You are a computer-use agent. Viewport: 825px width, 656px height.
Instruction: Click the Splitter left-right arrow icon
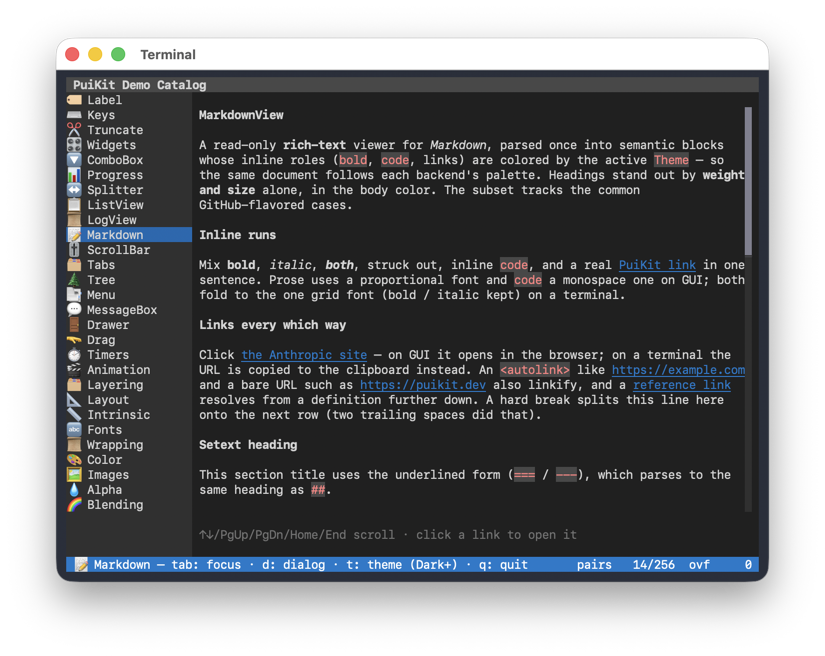(74, 190)
